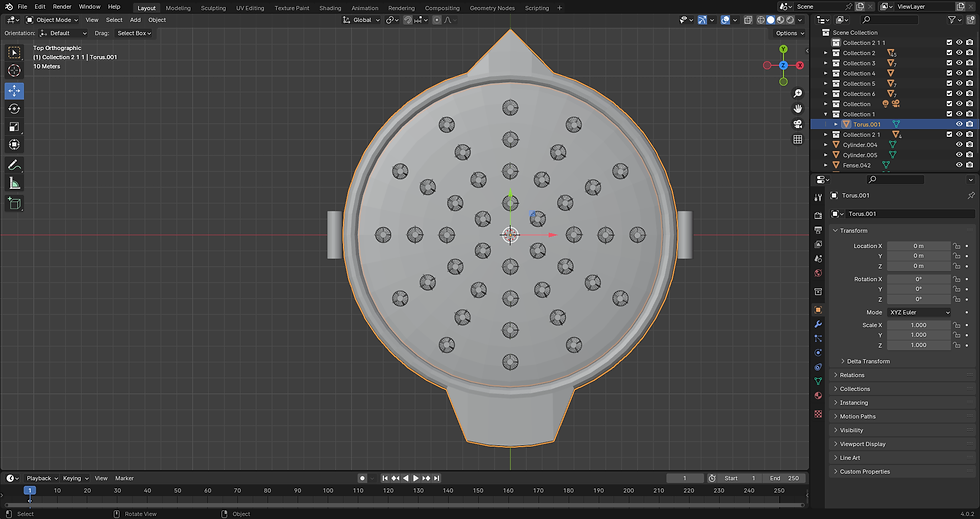Open the Object Mode dropdown
The image size is (980, 519).
click(51, 20)
